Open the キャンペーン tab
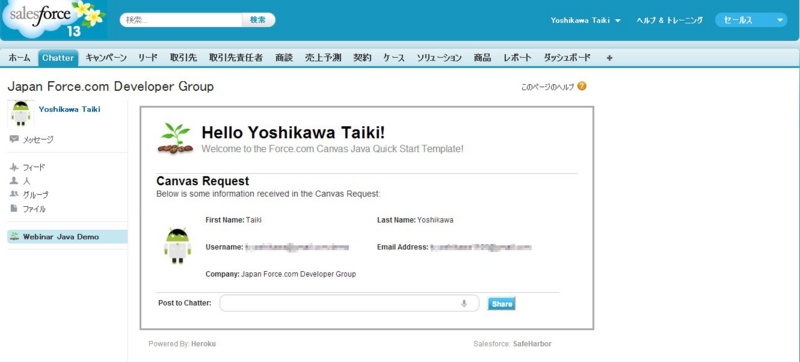Image resolution: width=800 pixels, height=362 pixels. tap(106, 58)
